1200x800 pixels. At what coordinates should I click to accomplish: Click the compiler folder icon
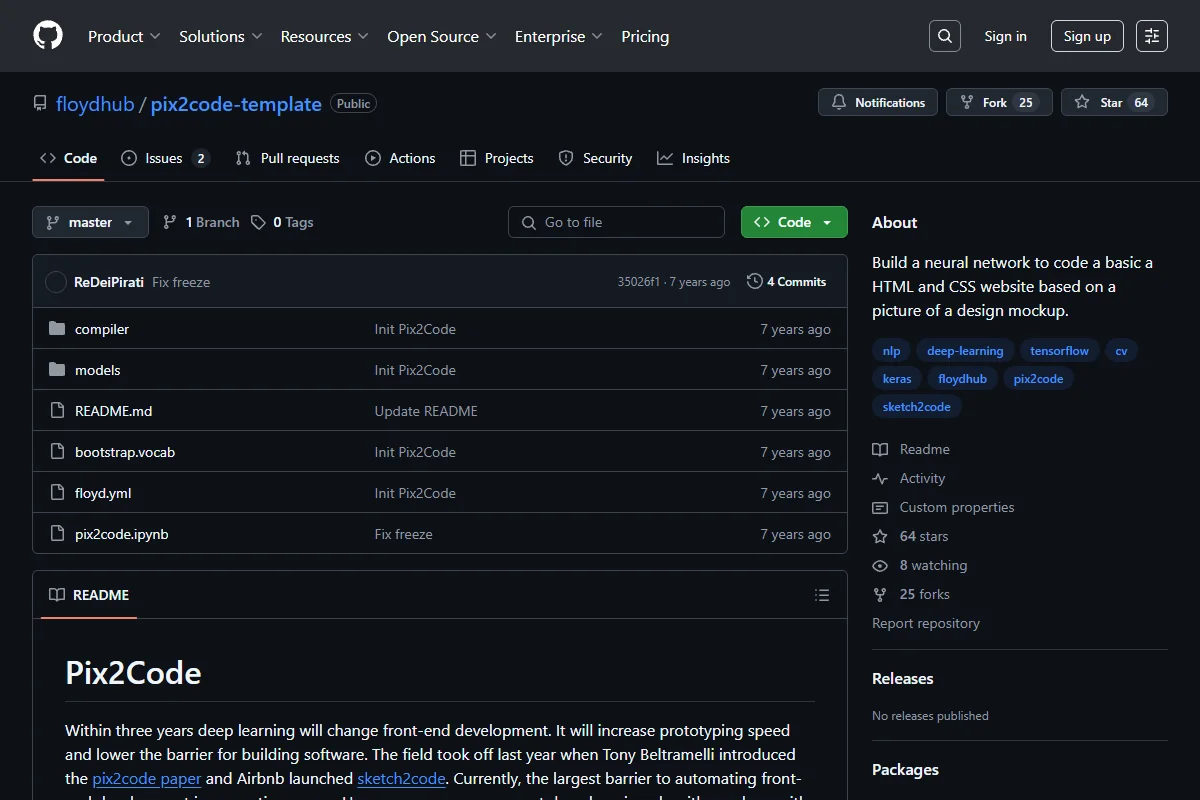click(57, 329)
